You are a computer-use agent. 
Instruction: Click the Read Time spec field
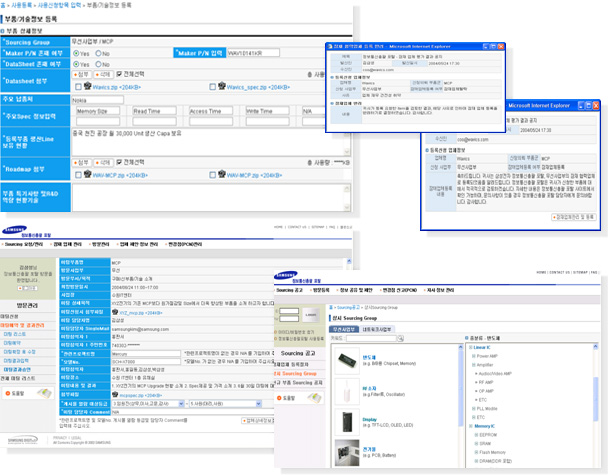pos(154,111)
